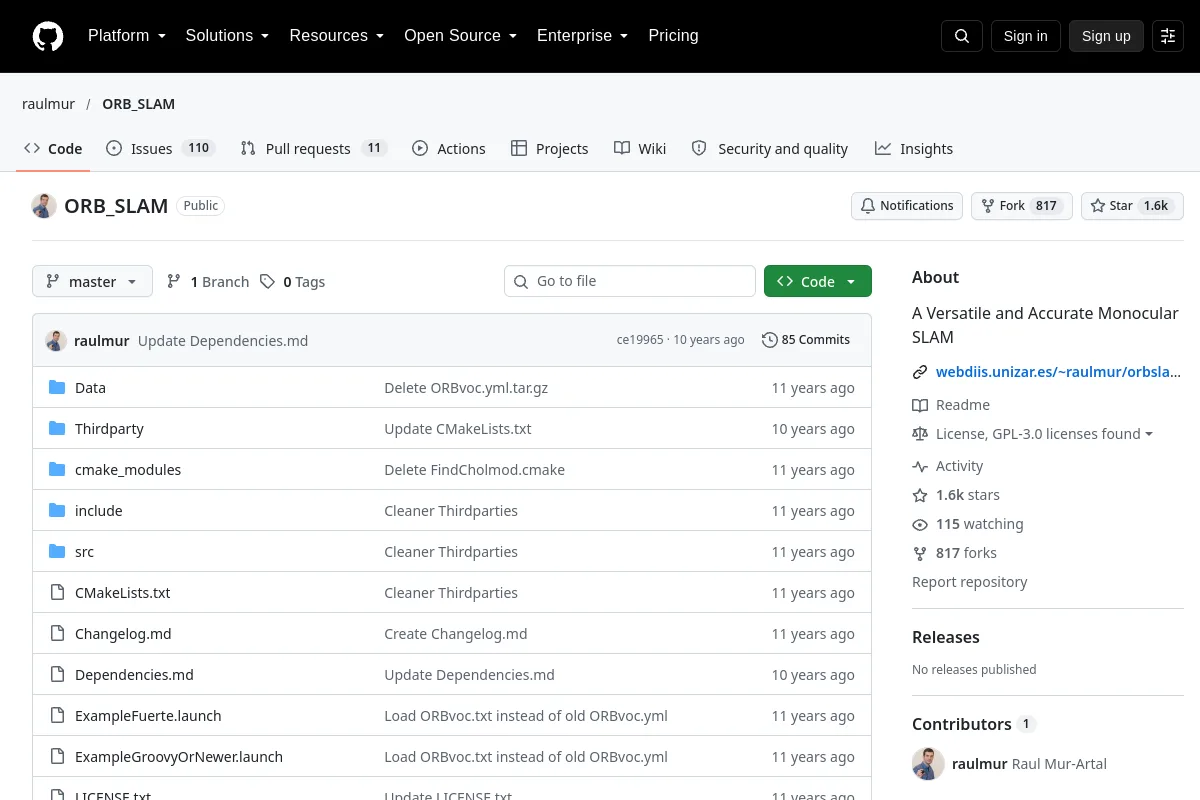Click the Sign in button

point(1025,36)
